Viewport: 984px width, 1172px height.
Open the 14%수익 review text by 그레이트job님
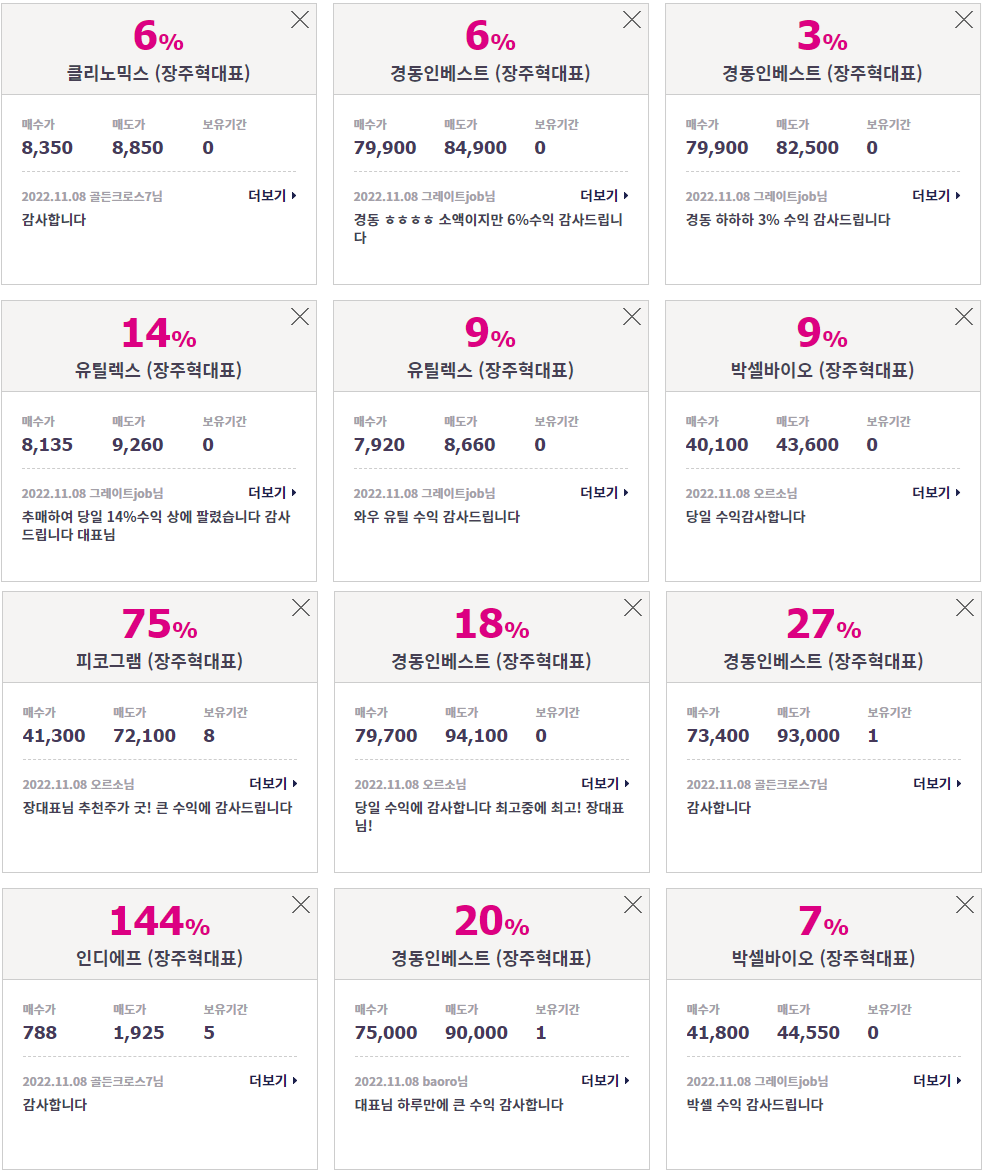(x=156, y=525)
